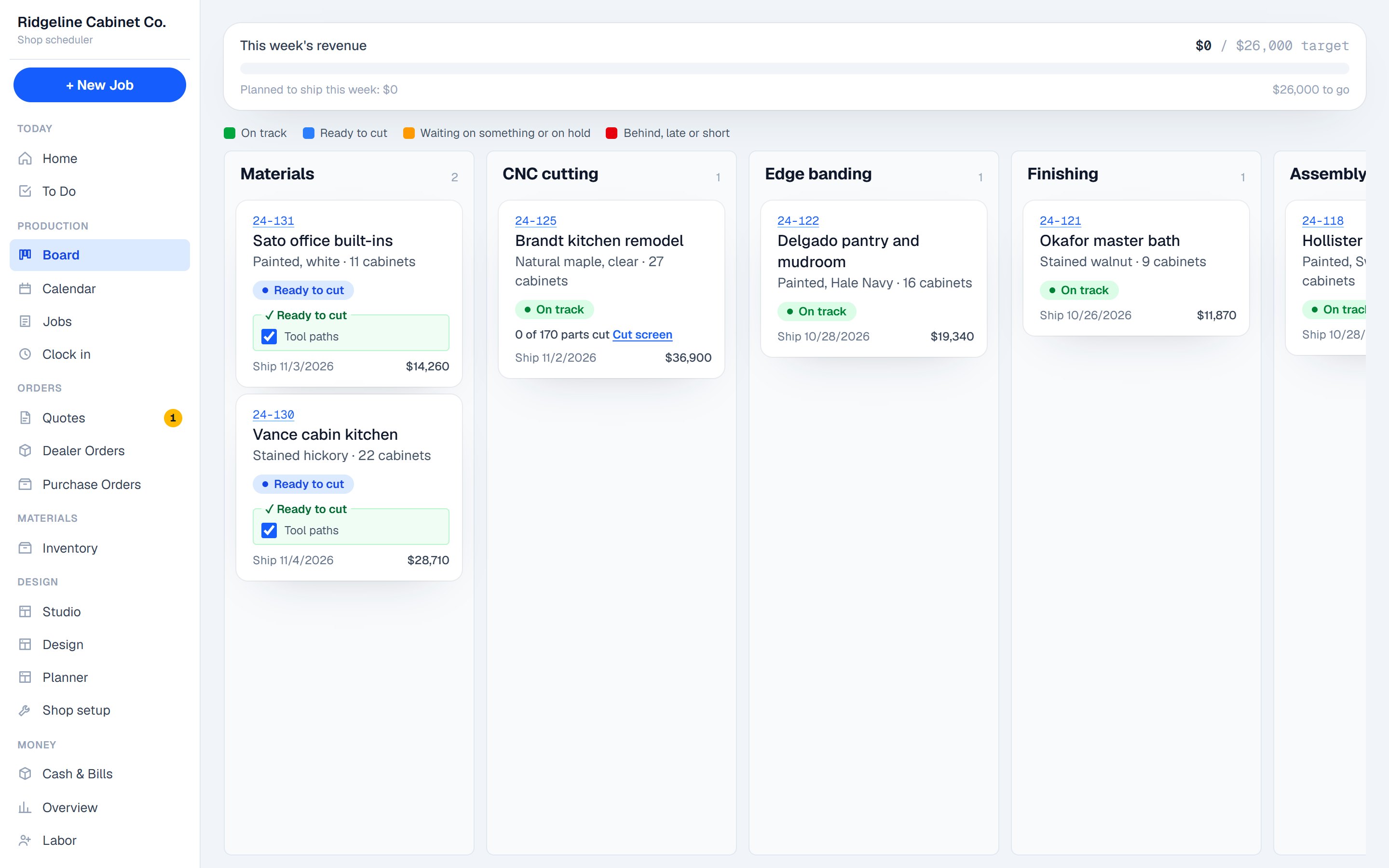The width and height of the screenshot is (1389, 868).
Task: Open the Overview bar chart icon
Action: click(25, 808)
